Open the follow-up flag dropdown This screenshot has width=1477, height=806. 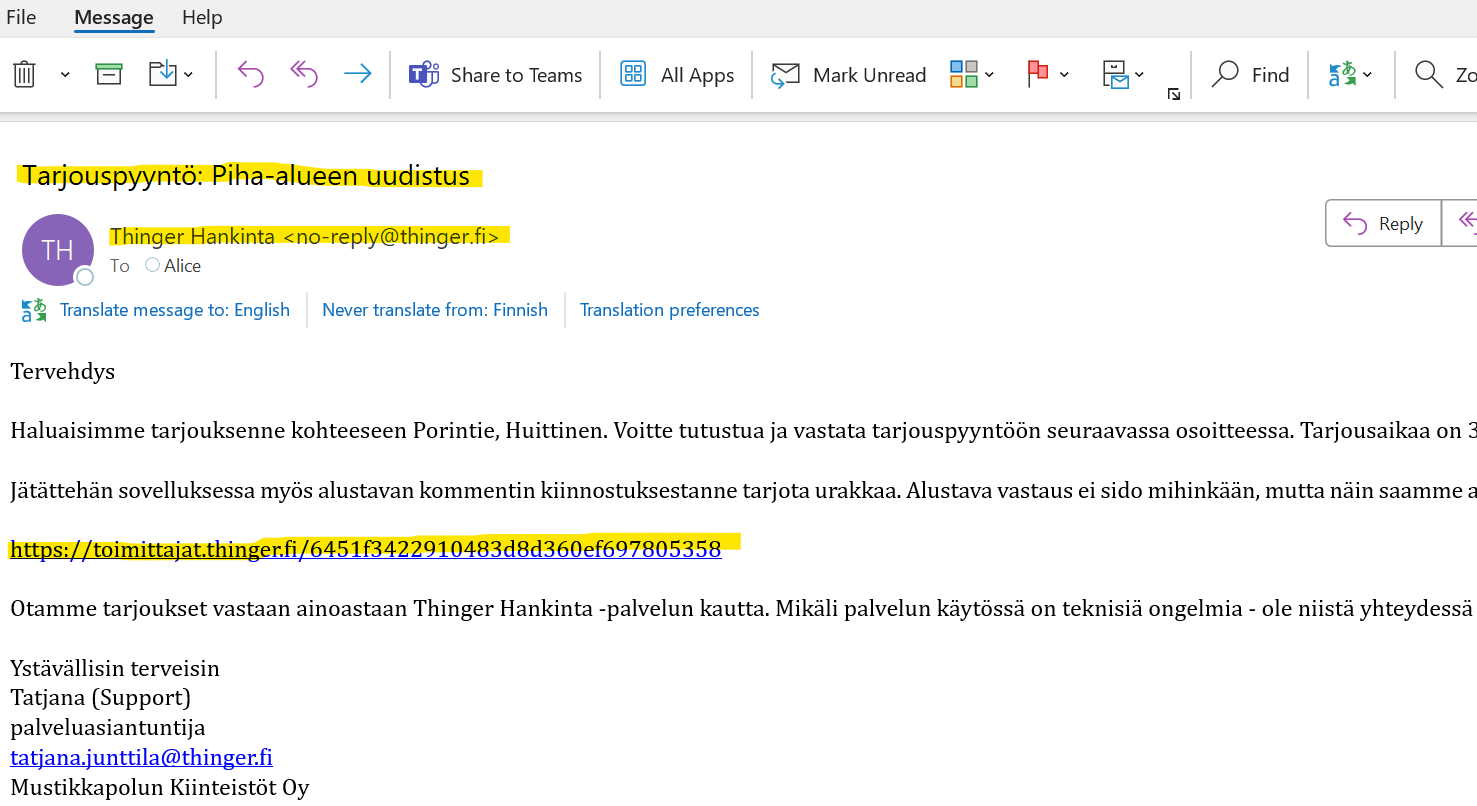click(1048, 74)
